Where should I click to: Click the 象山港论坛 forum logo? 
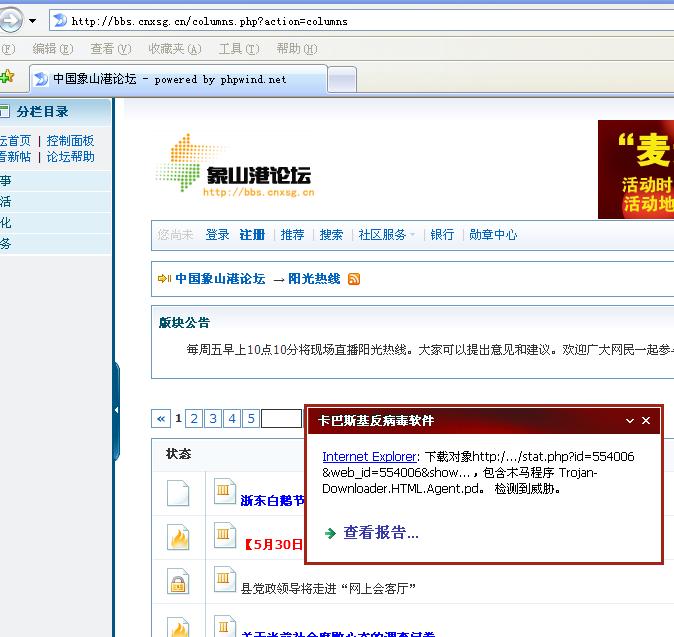click(x=236, y=166)
